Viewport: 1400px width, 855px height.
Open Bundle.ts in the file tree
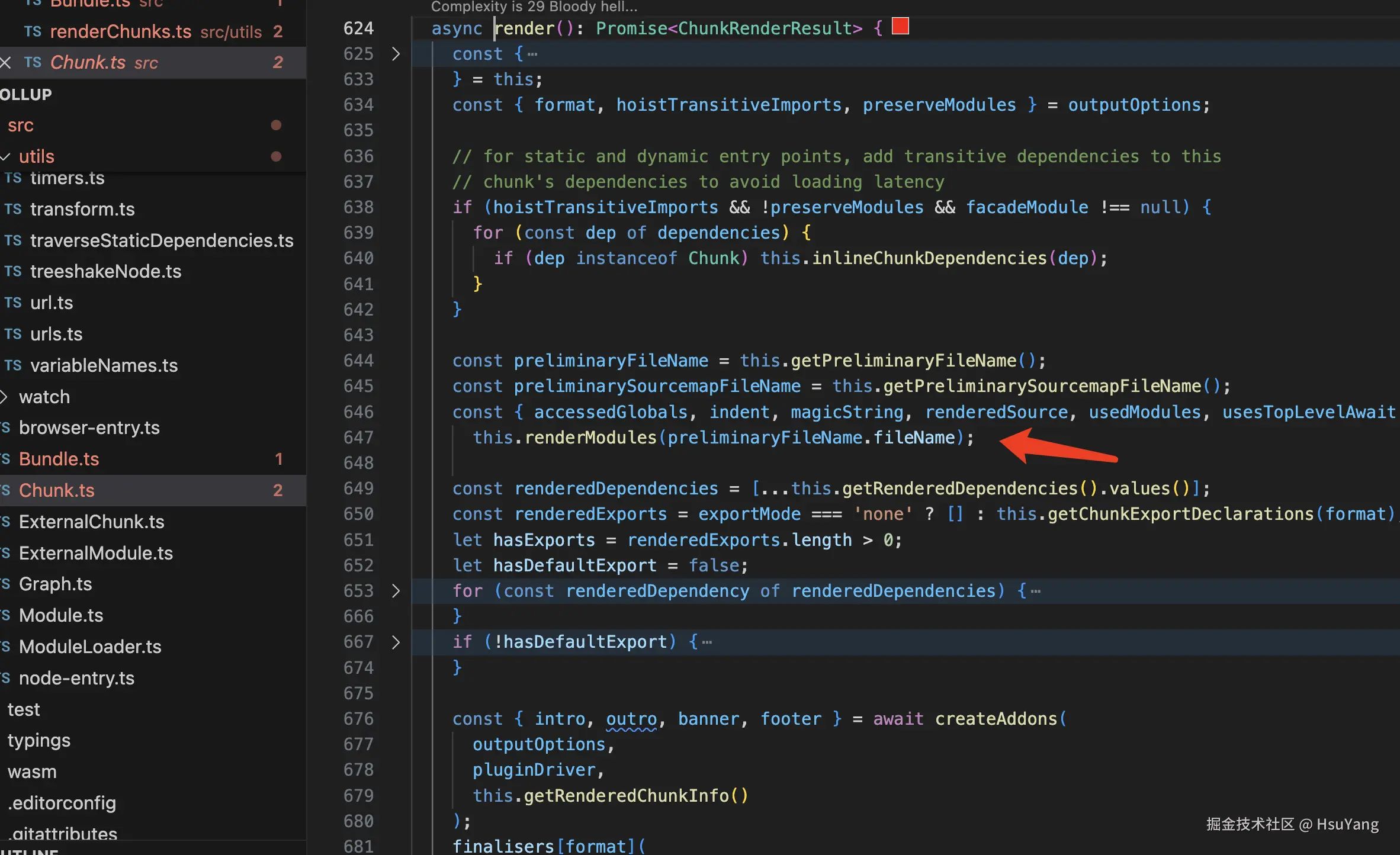(x=59, y=459)
